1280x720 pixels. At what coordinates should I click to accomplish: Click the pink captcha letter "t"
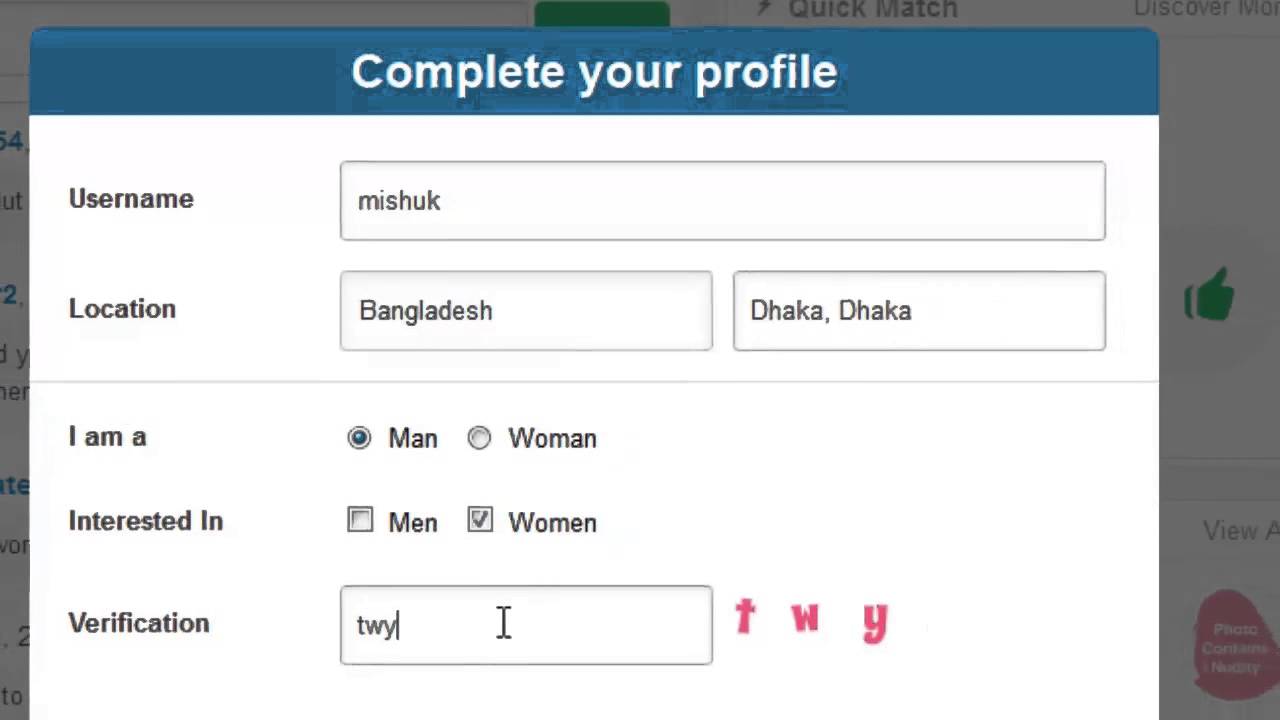745,617
